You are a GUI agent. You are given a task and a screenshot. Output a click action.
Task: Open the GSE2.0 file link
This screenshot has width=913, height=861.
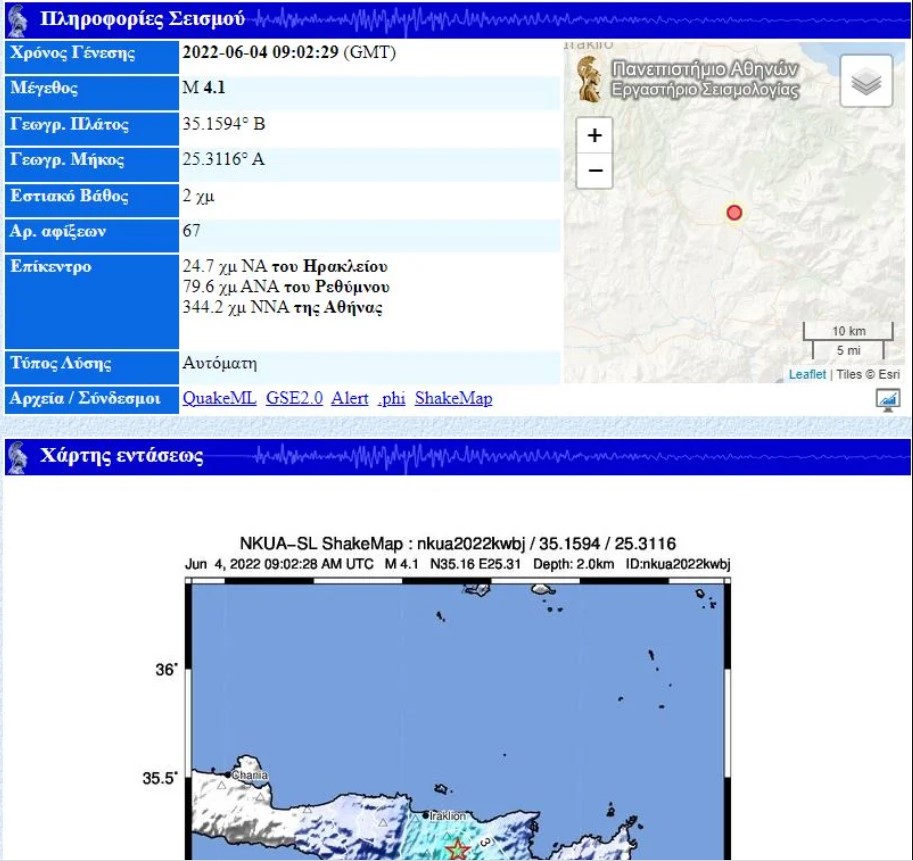294,398
